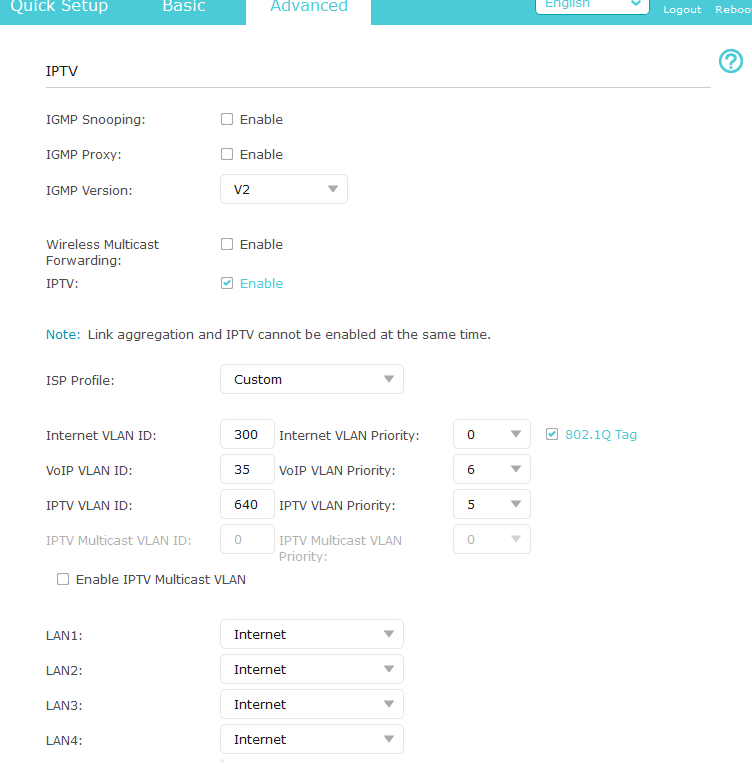Enable the IGMP Proxy checkbox
The height and width of the screenshot is (769, 752).
click(x=227, y=154)
